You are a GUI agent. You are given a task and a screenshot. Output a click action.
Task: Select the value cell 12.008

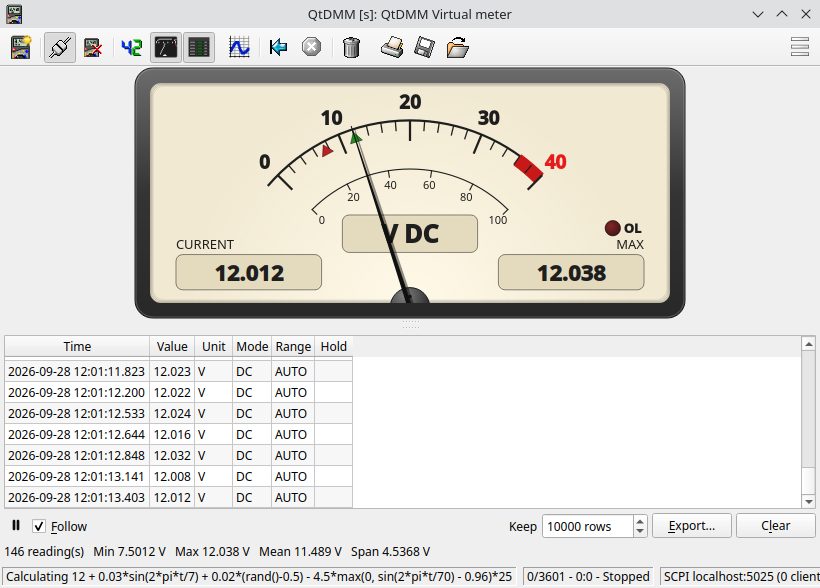click(x=172, y=477)
